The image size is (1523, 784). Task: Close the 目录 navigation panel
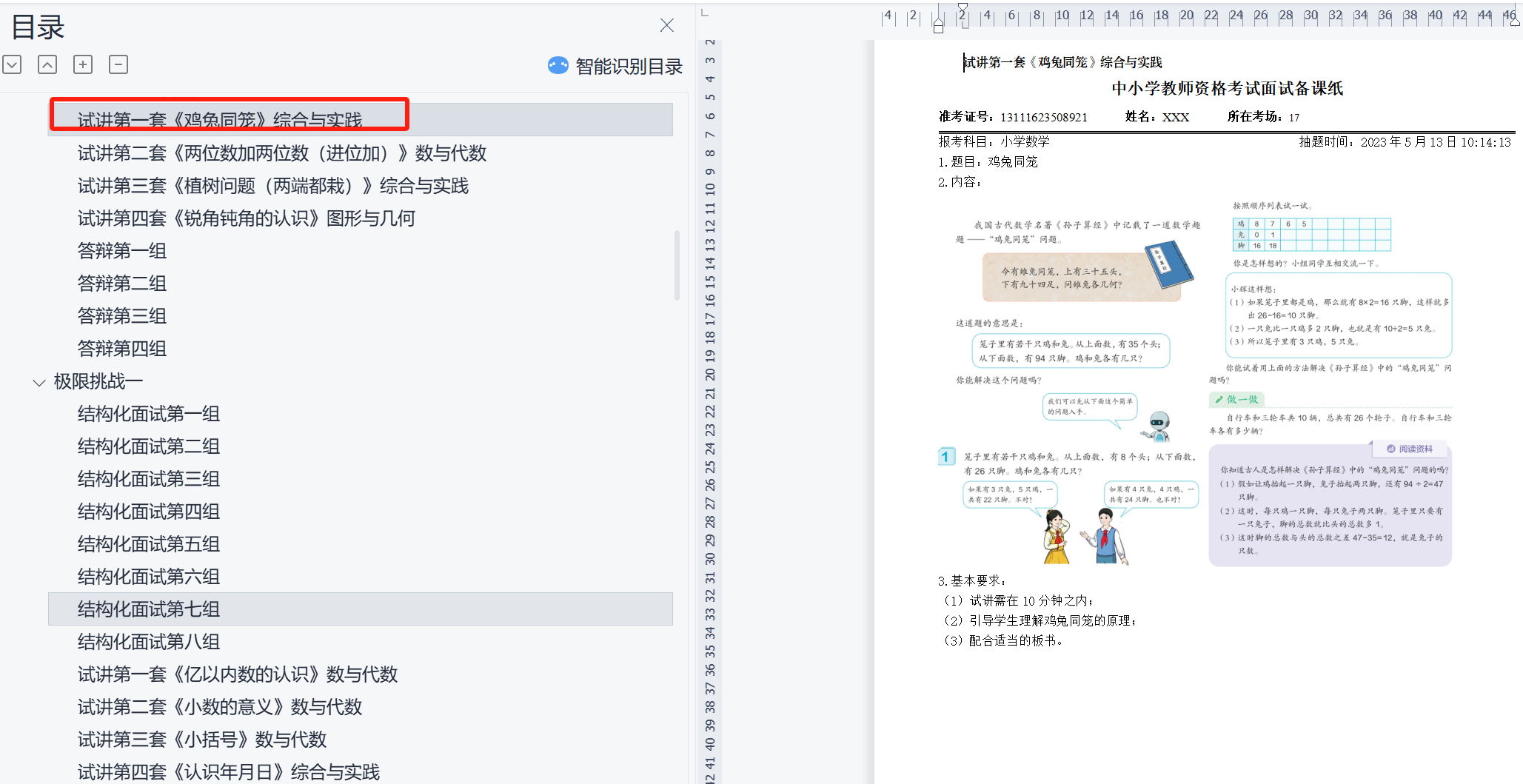(x=666, y=26)
